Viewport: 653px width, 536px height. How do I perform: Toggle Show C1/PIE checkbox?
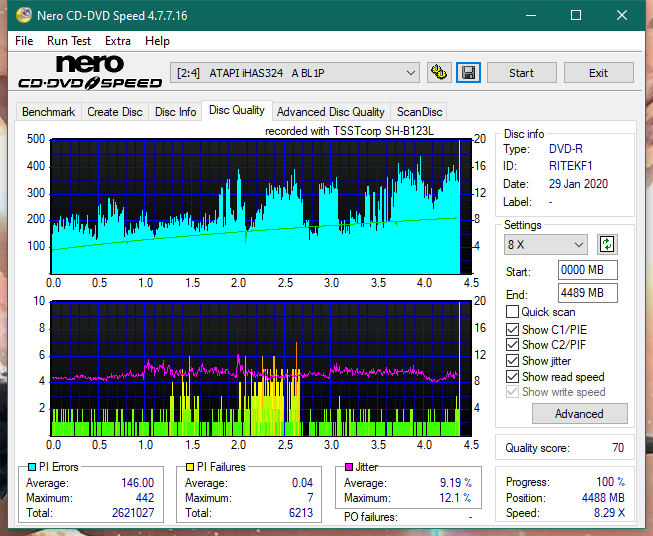pos(512,329)
